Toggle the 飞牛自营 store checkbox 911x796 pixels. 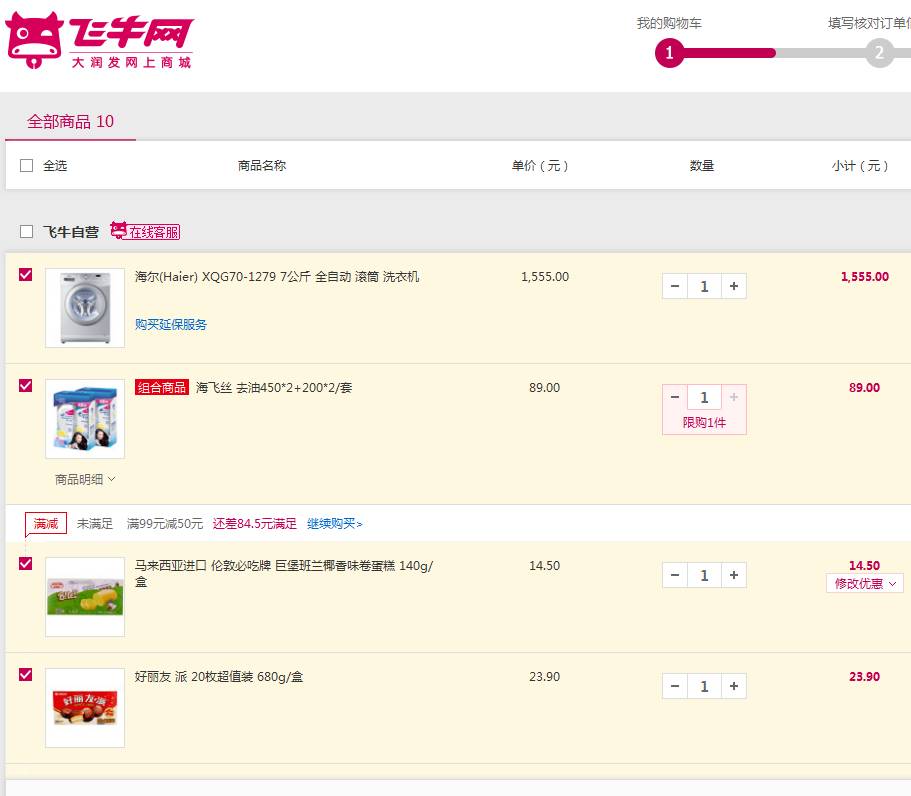tap(26, 232)
